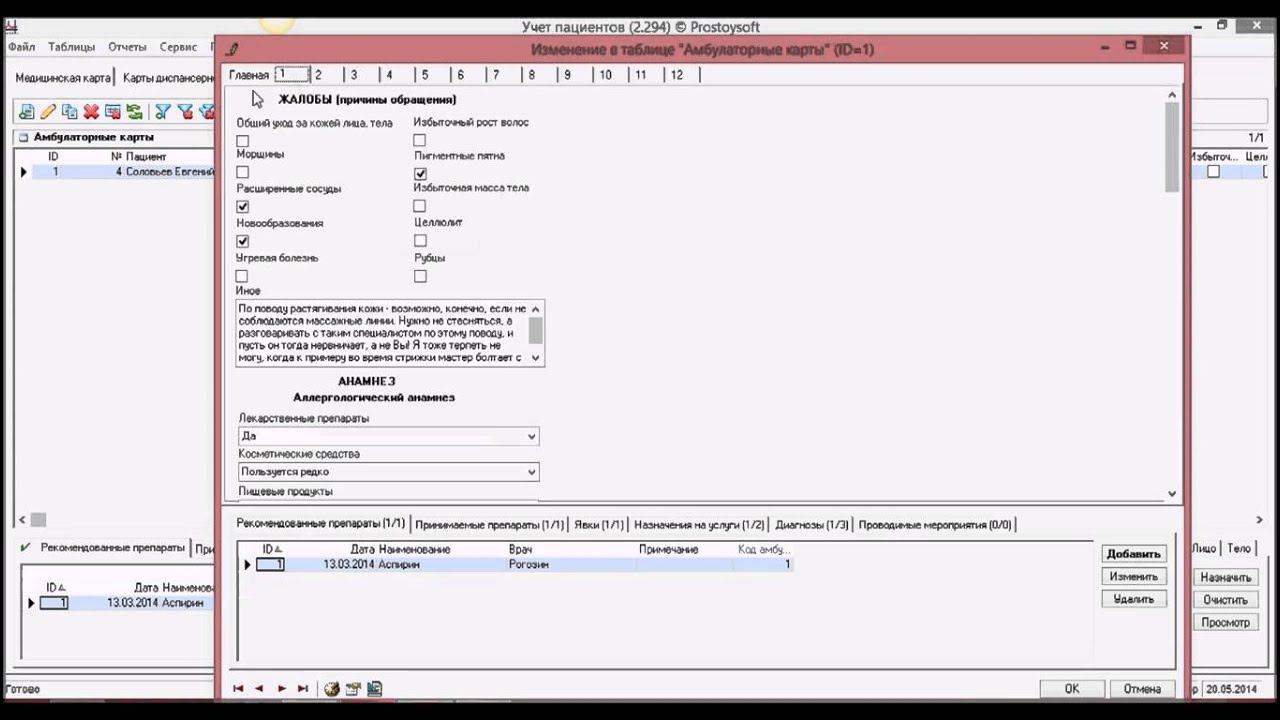Open Диагнозы (1/3) tab
Viewport: 1280px width, 720px height.
pos(812,524)
